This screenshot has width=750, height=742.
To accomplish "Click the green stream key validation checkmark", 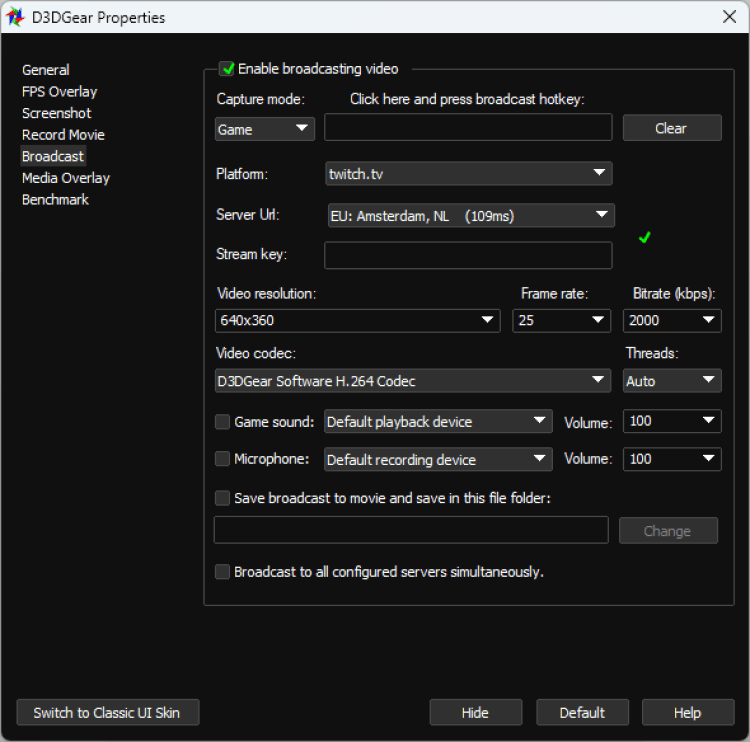I will pos(644,237).
